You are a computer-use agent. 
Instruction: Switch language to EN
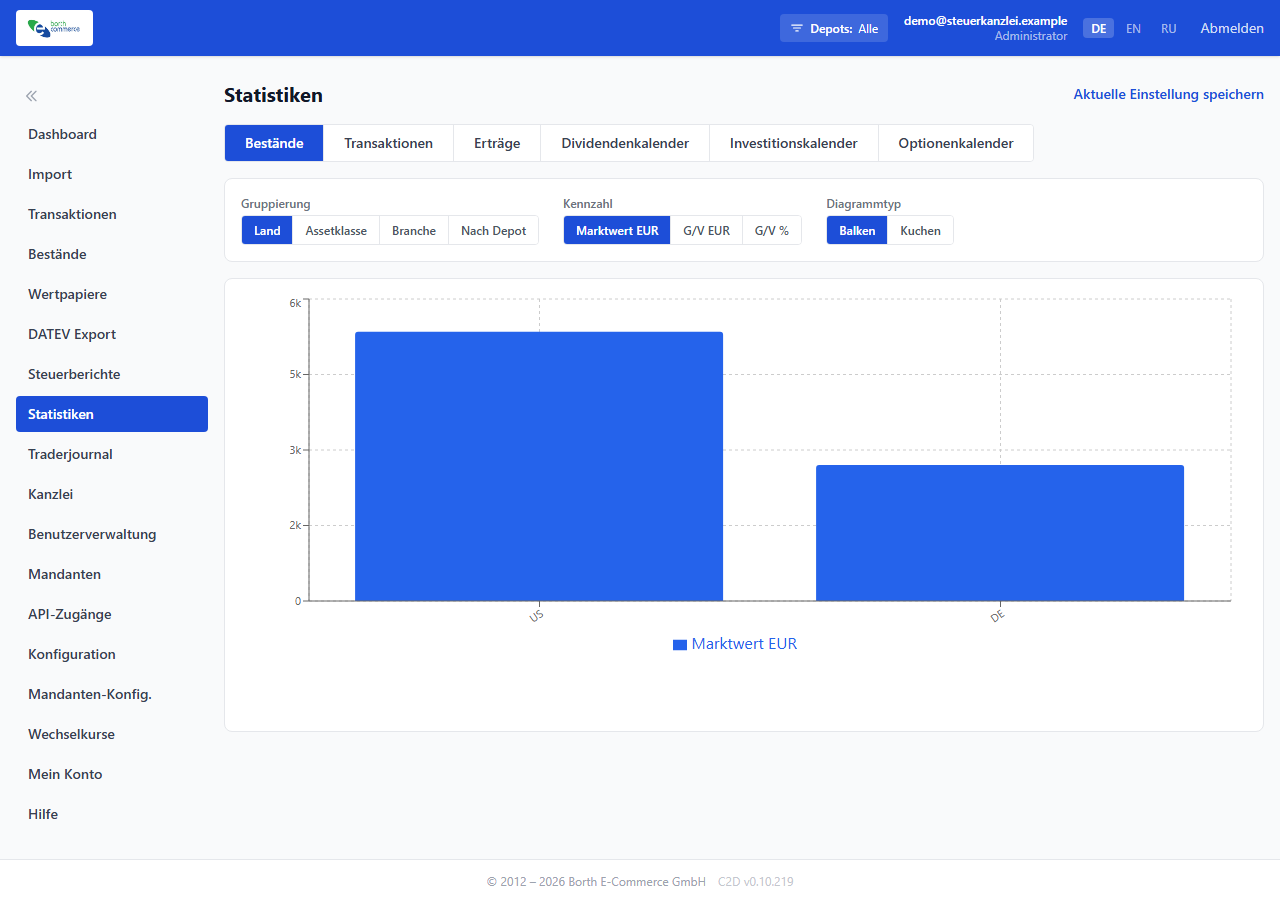[1133, 28]
